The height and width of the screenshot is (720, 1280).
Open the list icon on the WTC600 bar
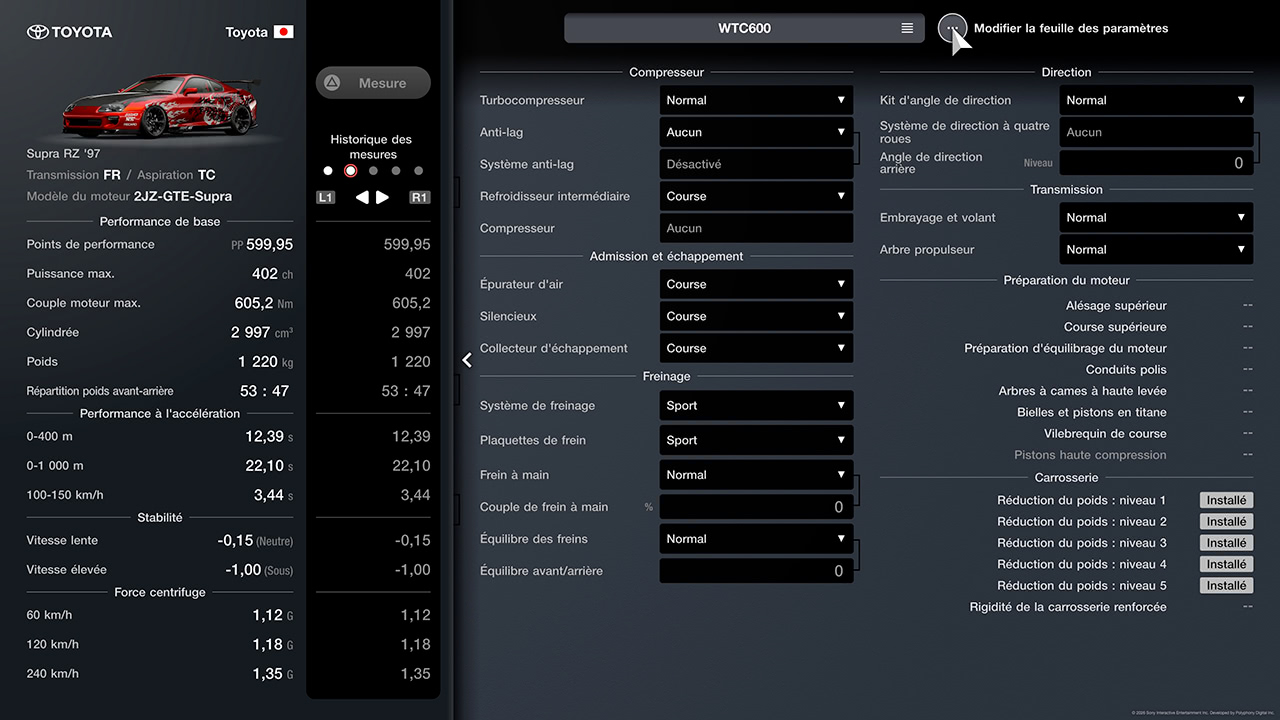coord(907,28)
